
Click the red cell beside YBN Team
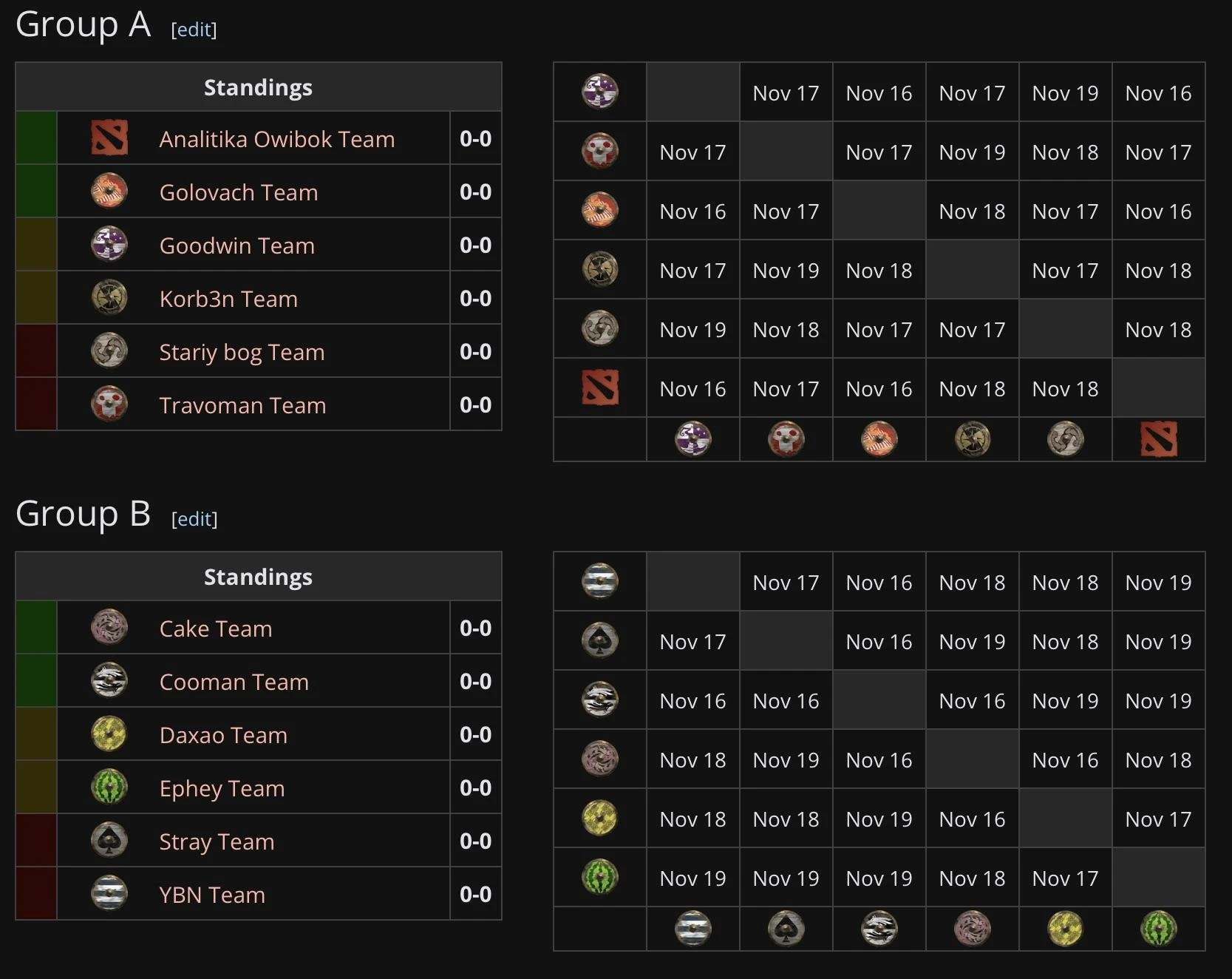(x=36, y=894)
